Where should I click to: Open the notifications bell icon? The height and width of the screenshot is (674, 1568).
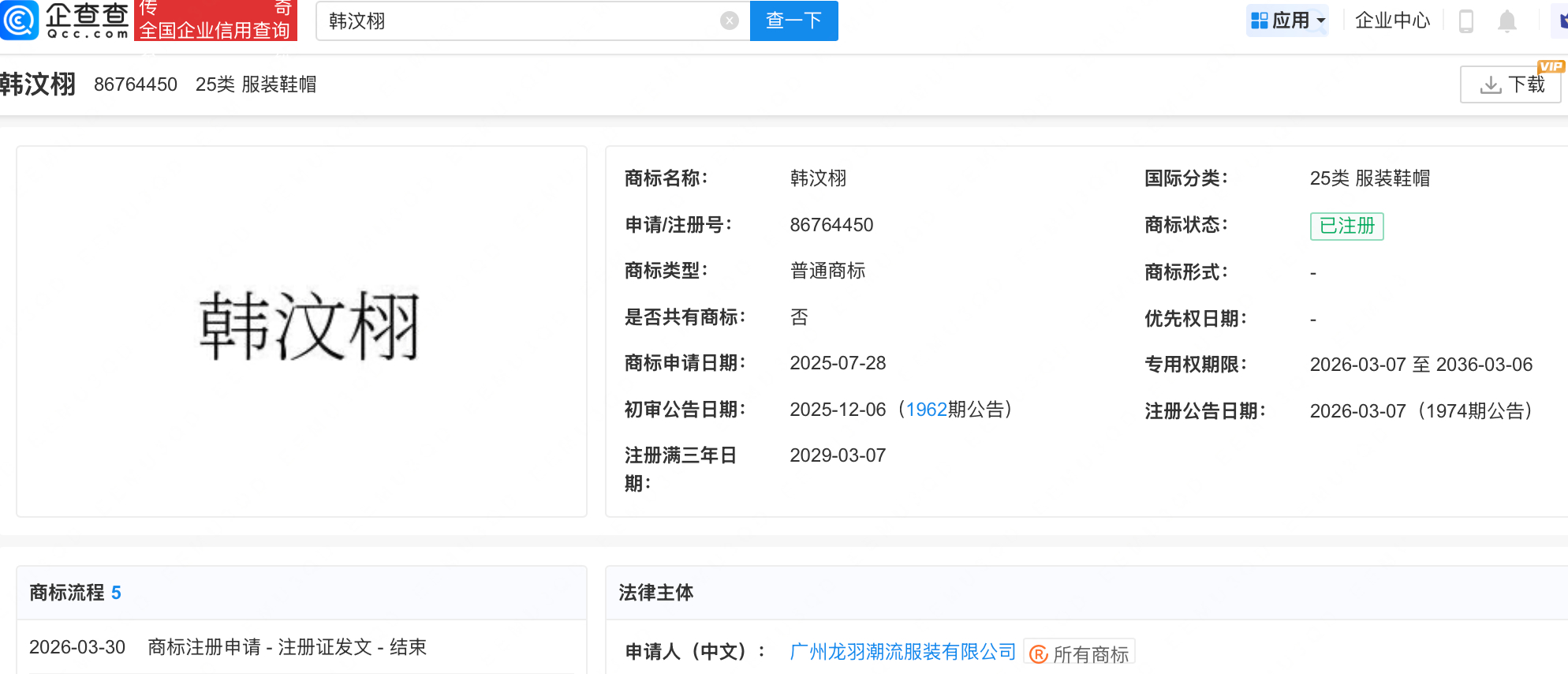(1507, 21)
